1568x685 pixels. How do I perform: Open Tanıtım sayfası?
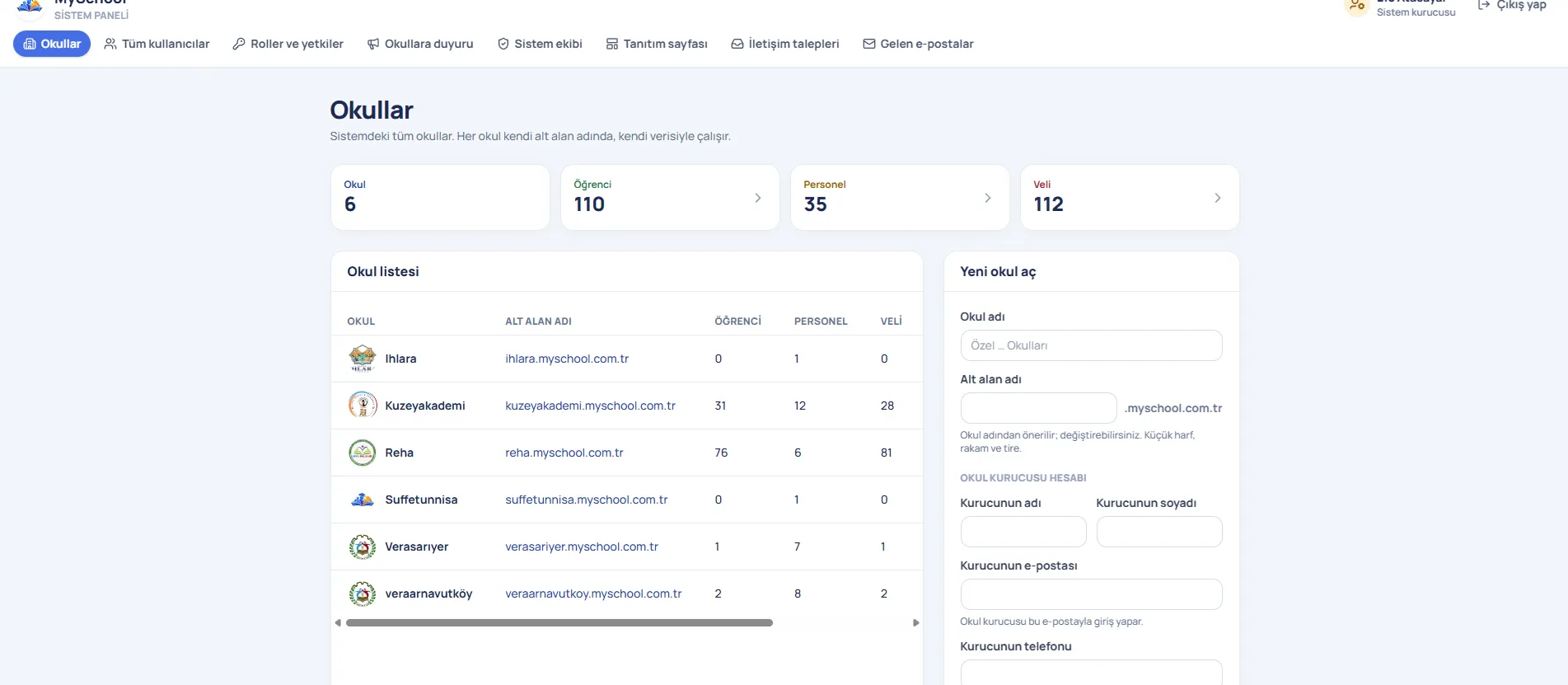pos(657,44)
